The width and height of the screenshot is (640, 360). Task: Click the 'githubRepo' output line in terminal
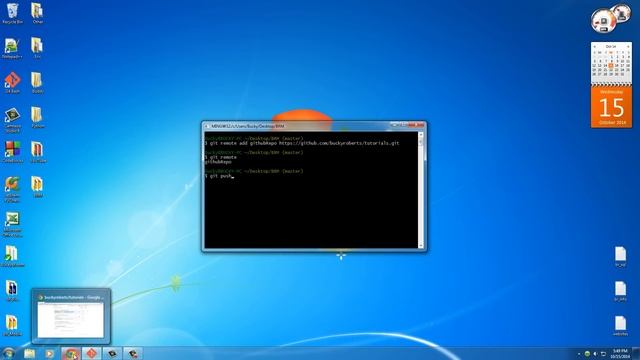click(218, 162)
